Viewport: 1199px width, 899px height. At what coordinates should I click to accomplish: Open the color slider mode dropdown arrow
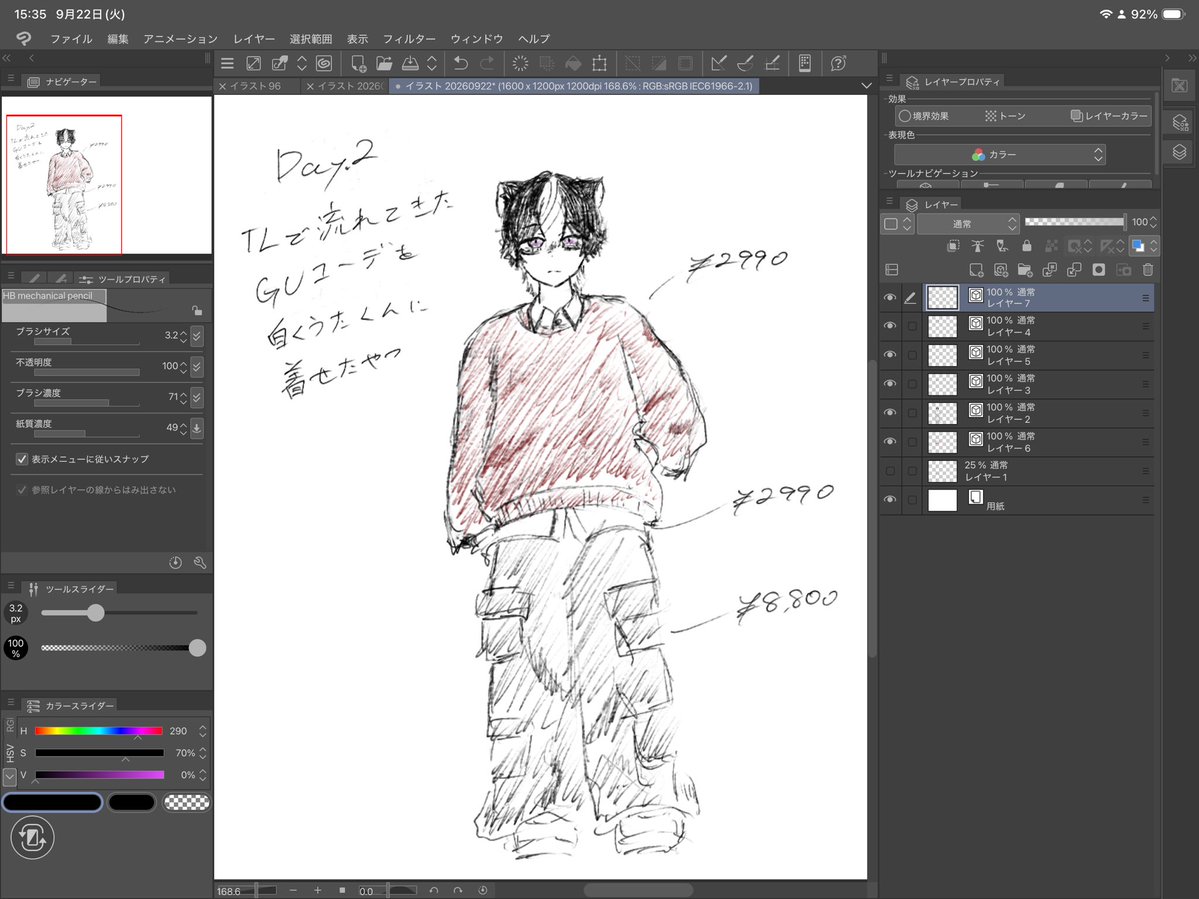click(x=9, y=777)
